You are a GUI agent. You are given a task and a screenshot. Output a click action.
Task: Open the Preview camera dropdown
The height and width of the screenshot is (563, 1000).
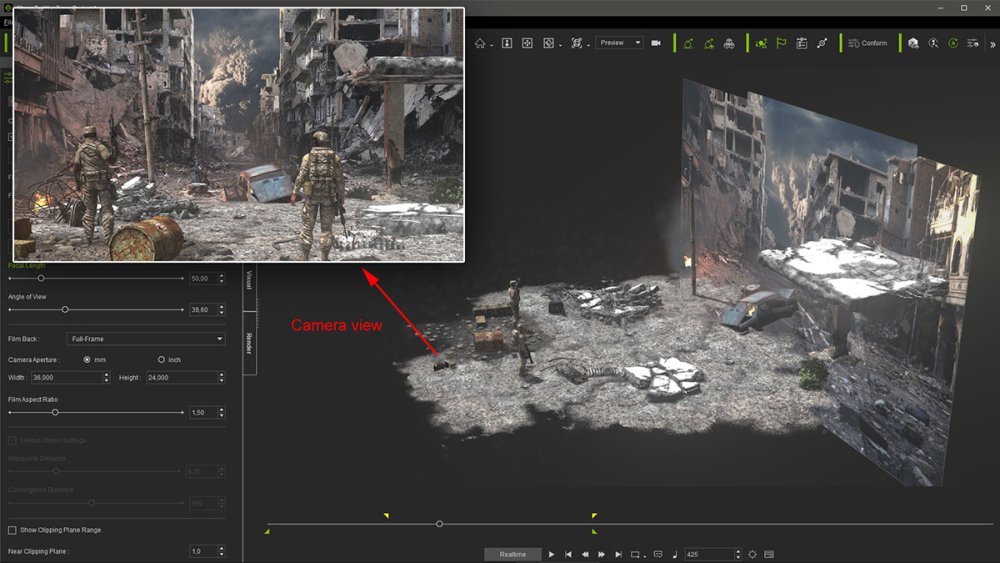pyautogui.click(x=619, y=43)
